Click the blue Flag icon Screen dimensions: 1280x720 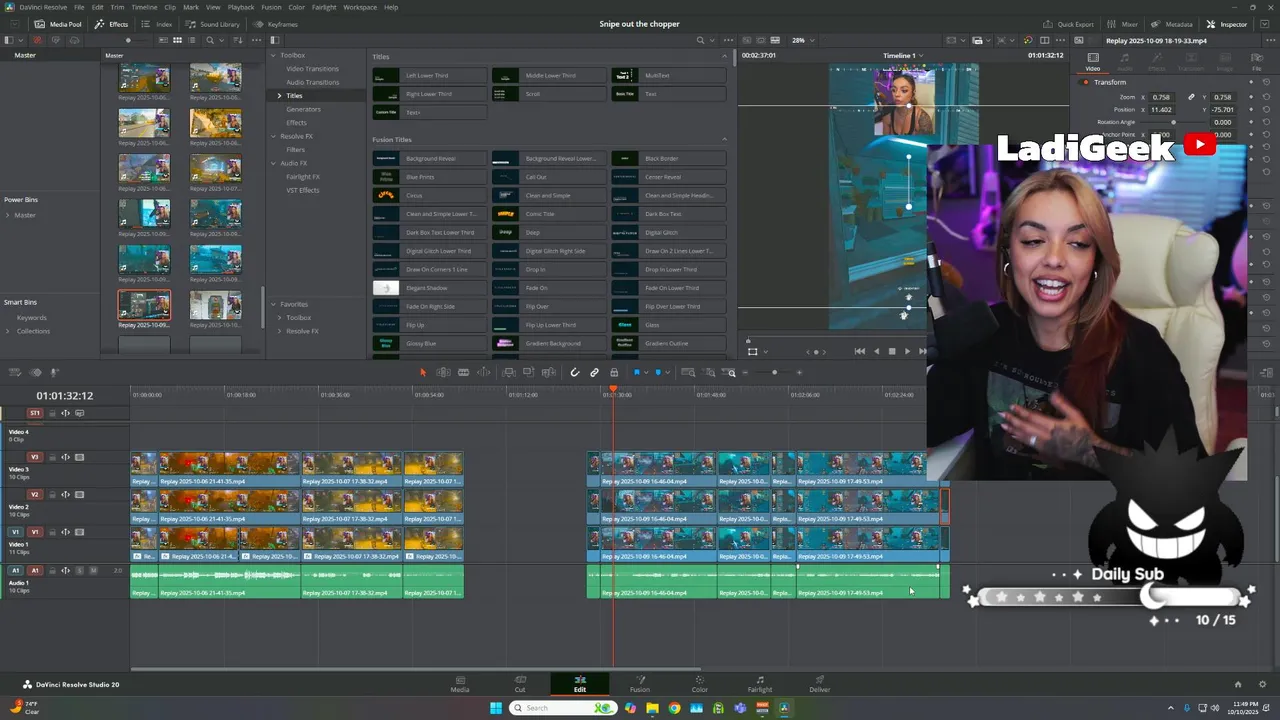pyautogui.click(x=636, y=372)
